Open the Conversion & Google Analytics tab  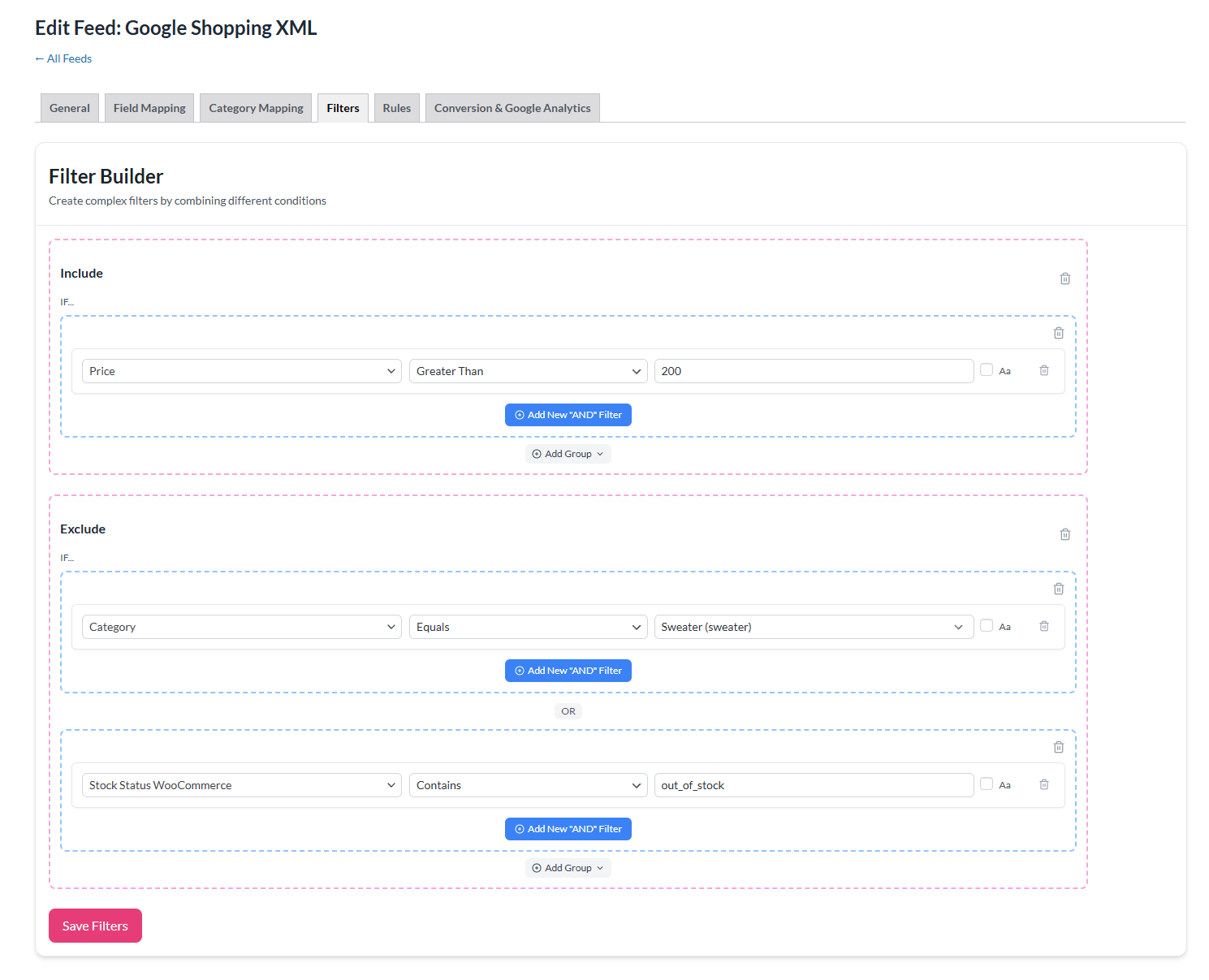point(512,108)
